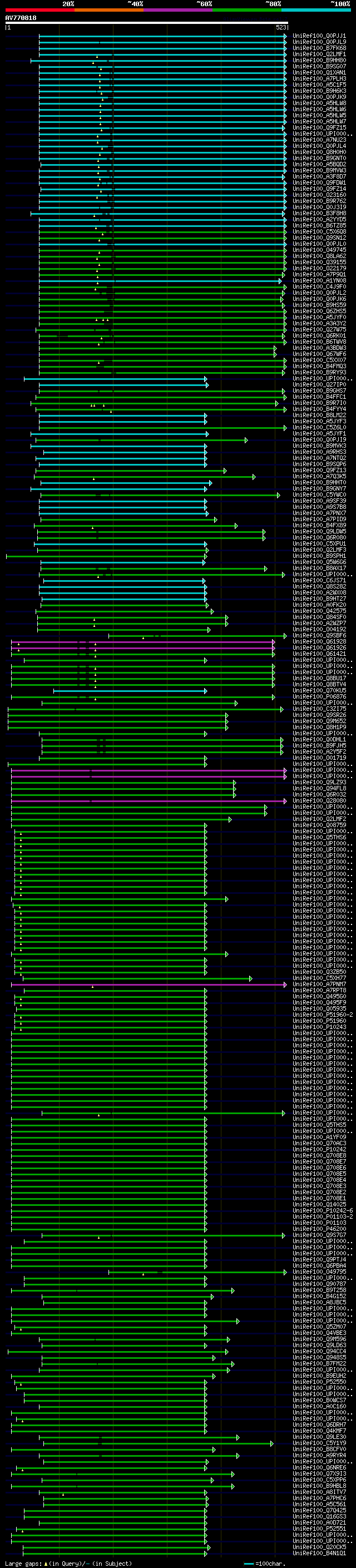Viewport: 356px width, 1568px height.
Task: Open hit UniRef100_B7FK68
Action: tap(319, 48)
